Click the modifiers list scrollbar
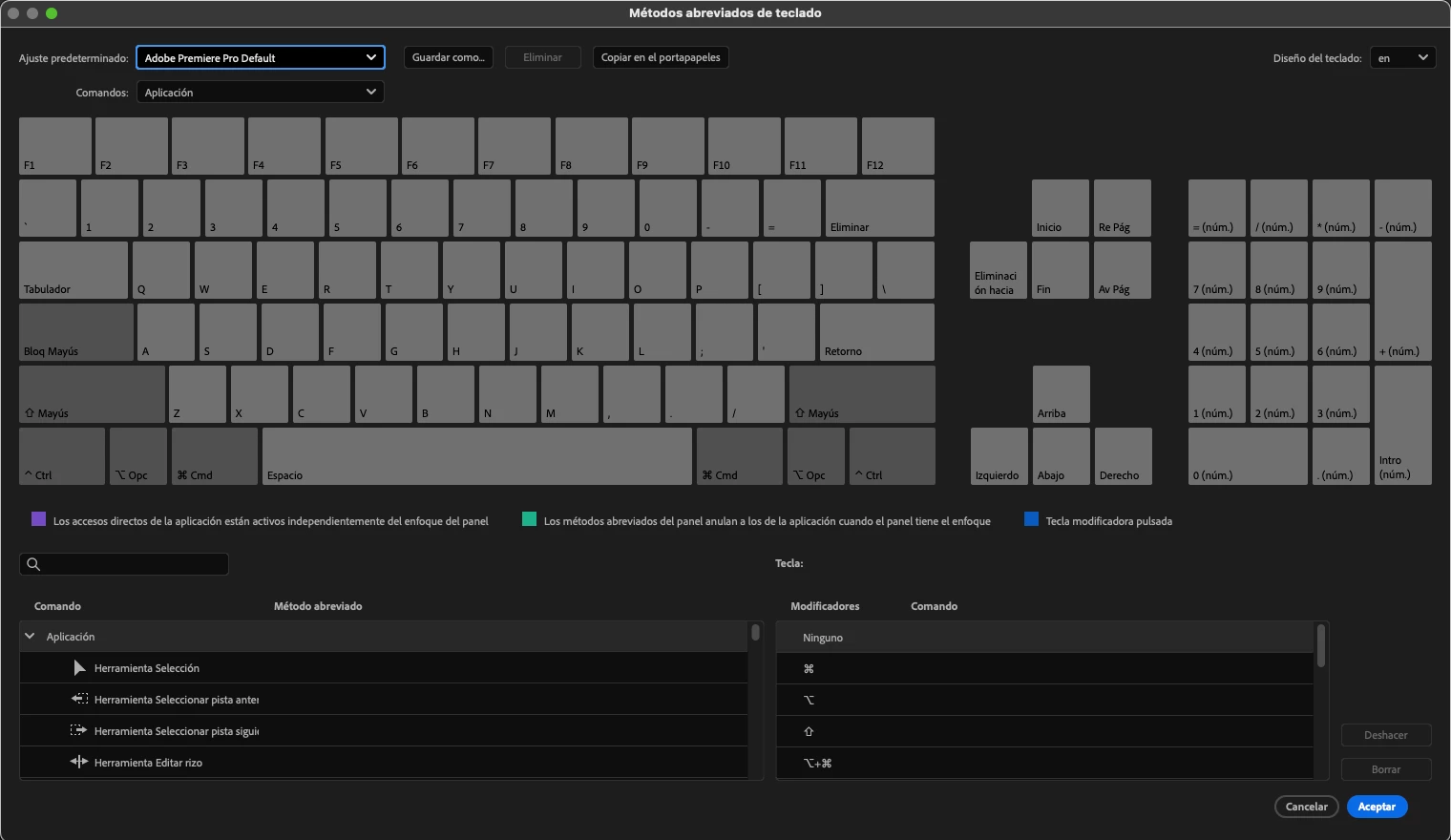1451x840 pixels. 1321,646
